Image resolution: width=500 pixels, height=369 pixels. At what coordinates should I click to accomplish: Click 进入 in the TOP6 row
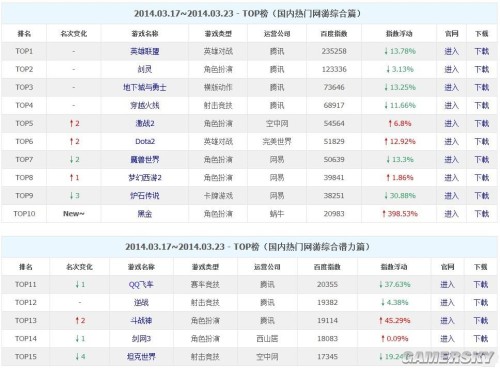pos(451,141)
